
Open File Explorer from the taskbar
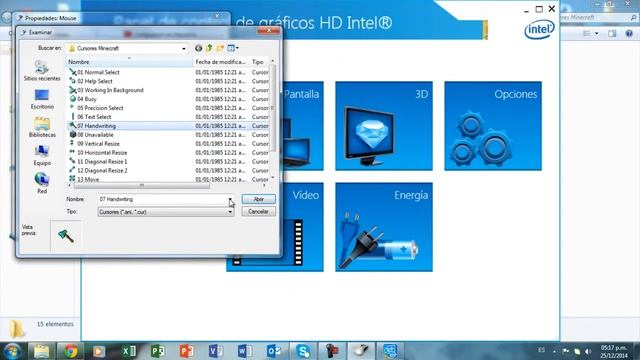pos(41,351)
